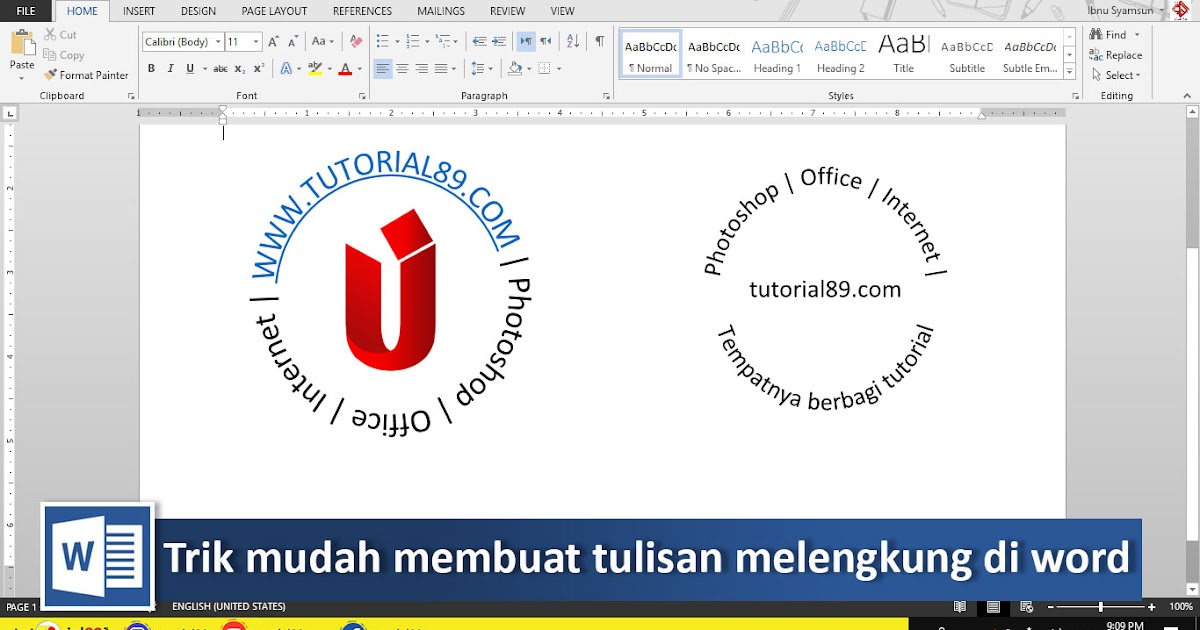Open the FILE tab
This screenshot has width=1200, height=630.
(26, 11)
